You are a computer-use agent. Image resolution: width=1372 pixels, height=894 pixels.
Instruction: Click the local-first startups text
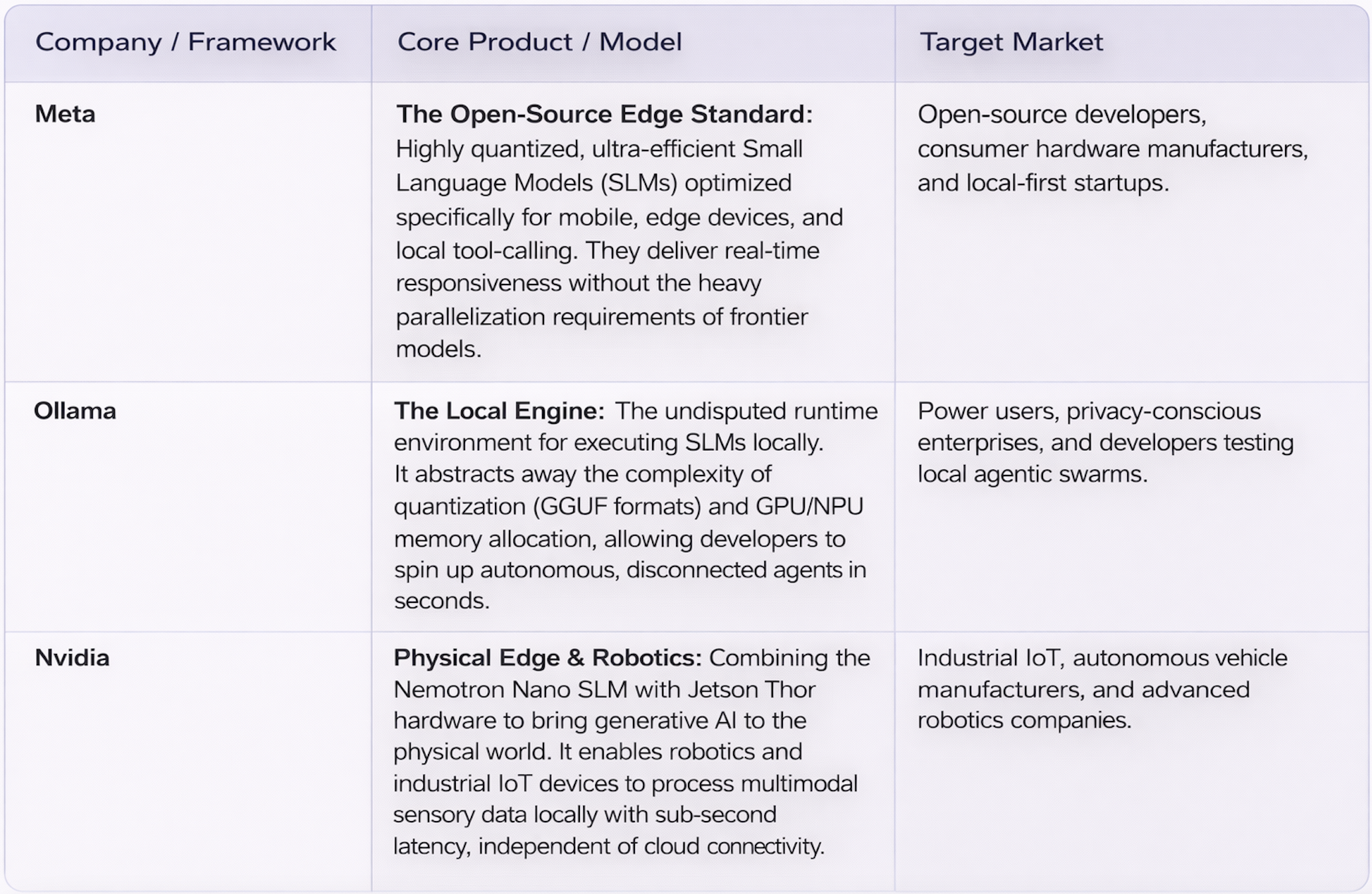click(x=1067, y=183)
